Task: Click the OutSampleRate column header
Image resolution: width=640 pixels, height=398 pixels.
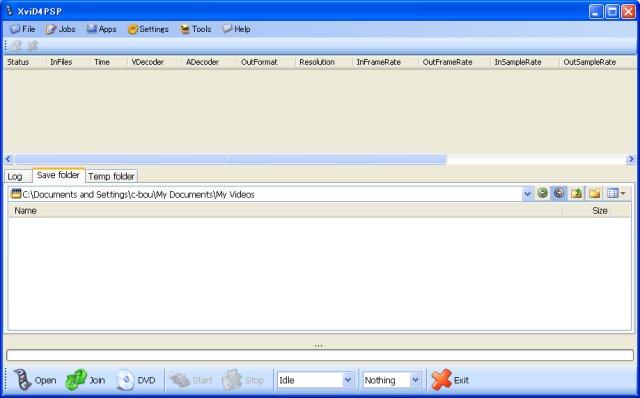Action: [597, 62]
